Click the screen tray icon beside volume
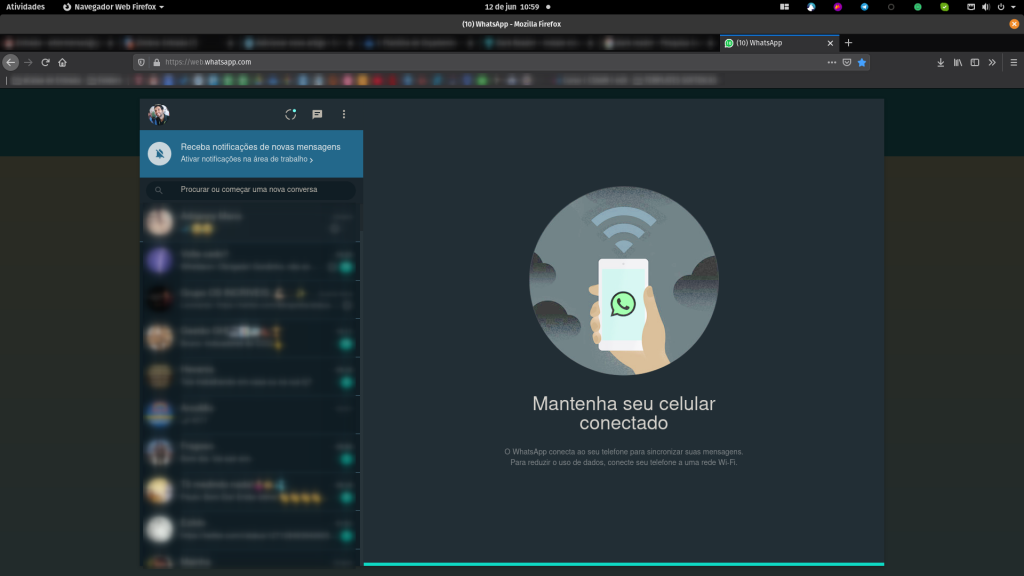The image size is (1024, 576). click(x=970, y=7)
